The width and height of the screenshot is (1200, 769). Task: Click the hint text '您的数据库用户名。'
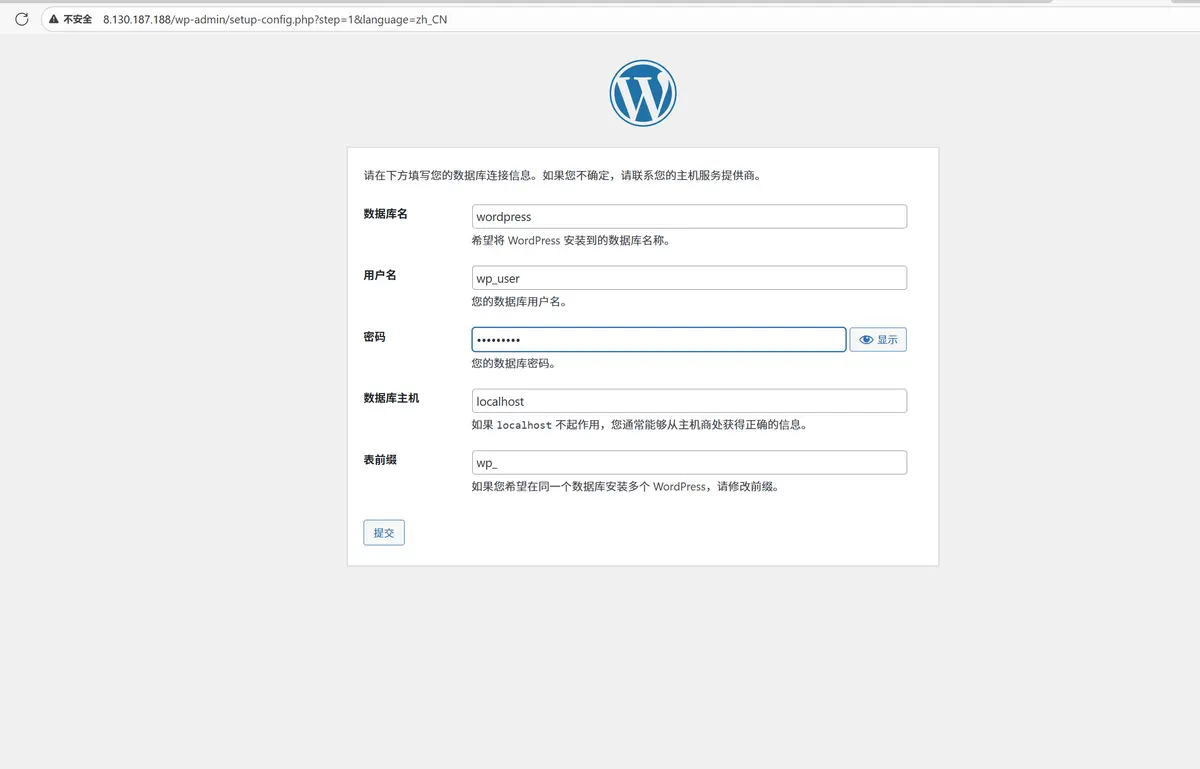tap(520, 302)
